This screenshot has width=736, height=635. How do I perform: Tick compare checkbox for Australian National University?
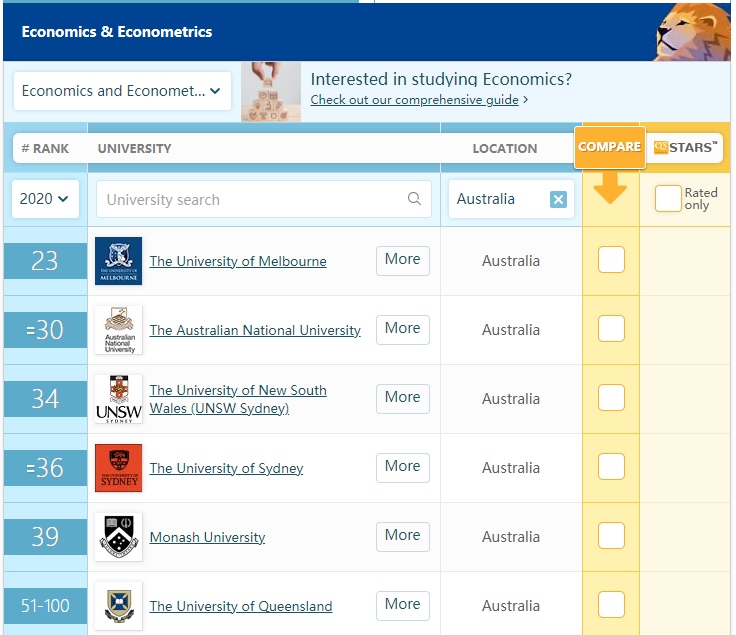click(x=611, y=329)
